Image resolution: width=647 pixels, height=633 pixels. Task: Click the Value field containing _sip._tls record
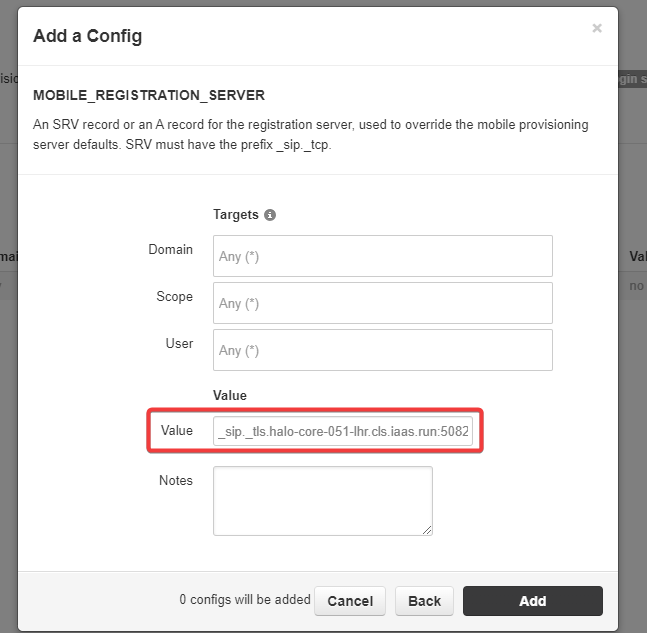(x=343, y=431)
